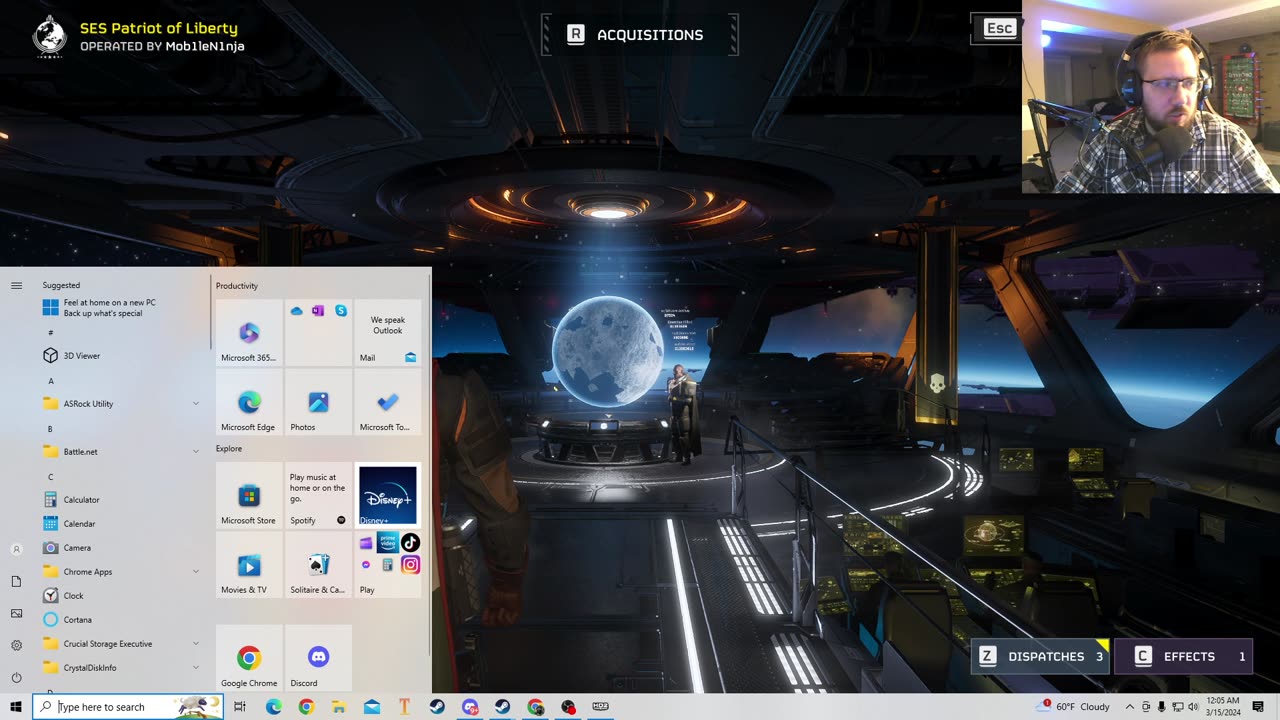
Task: Switch to Discord taskbar icon with badge
Action: (x=470, y=707)
